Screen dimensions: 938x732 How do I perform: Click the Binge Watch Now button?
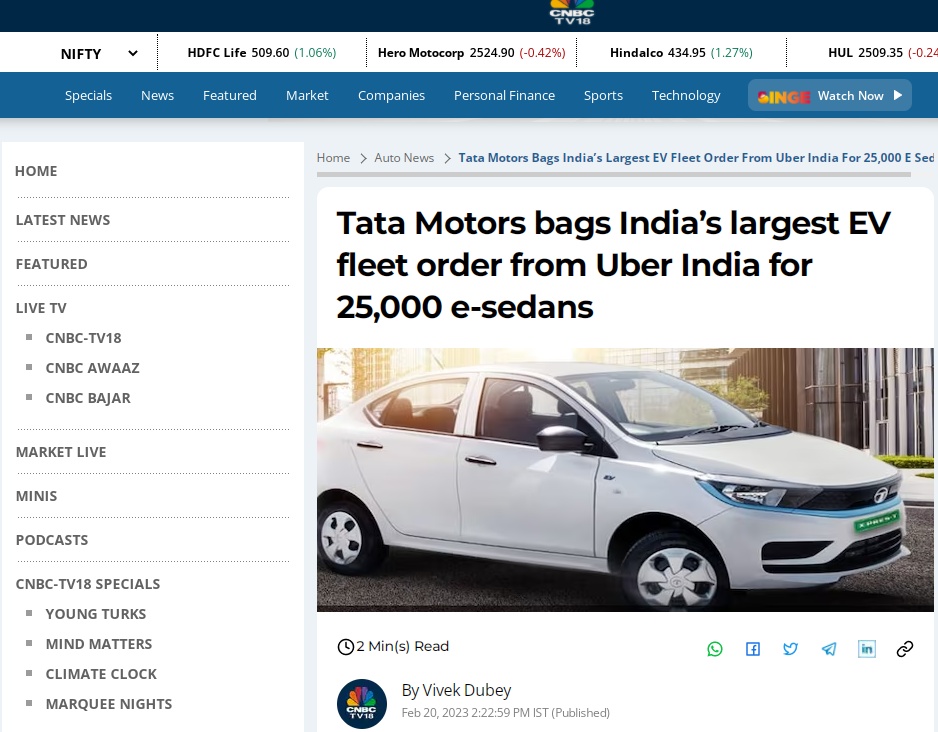tap(830, 95)
